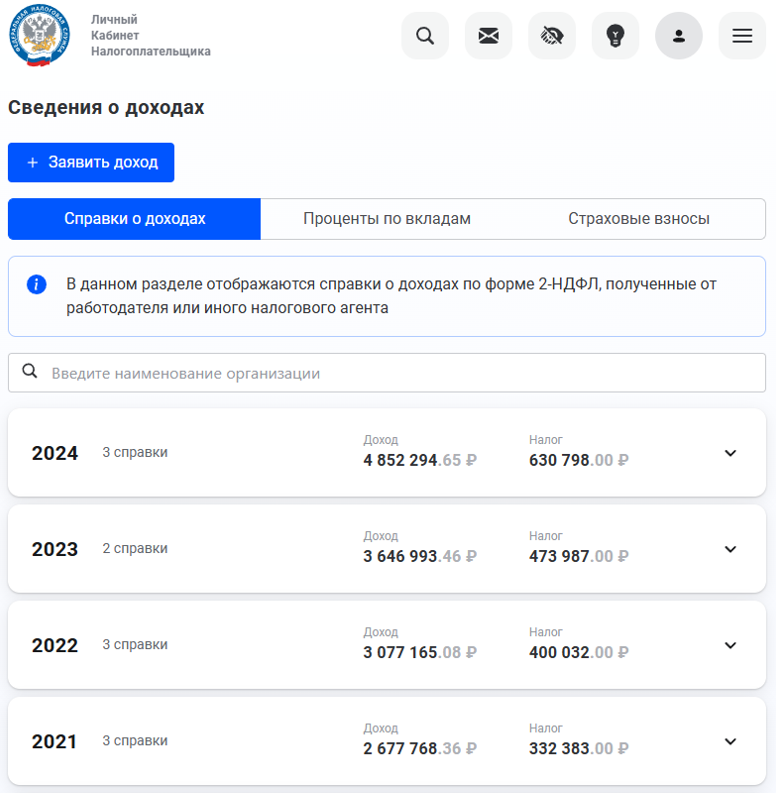Screen dimensions: 776x793
Task: Click '3 справки' text in 2022 row
Action: tap(135, 644)
